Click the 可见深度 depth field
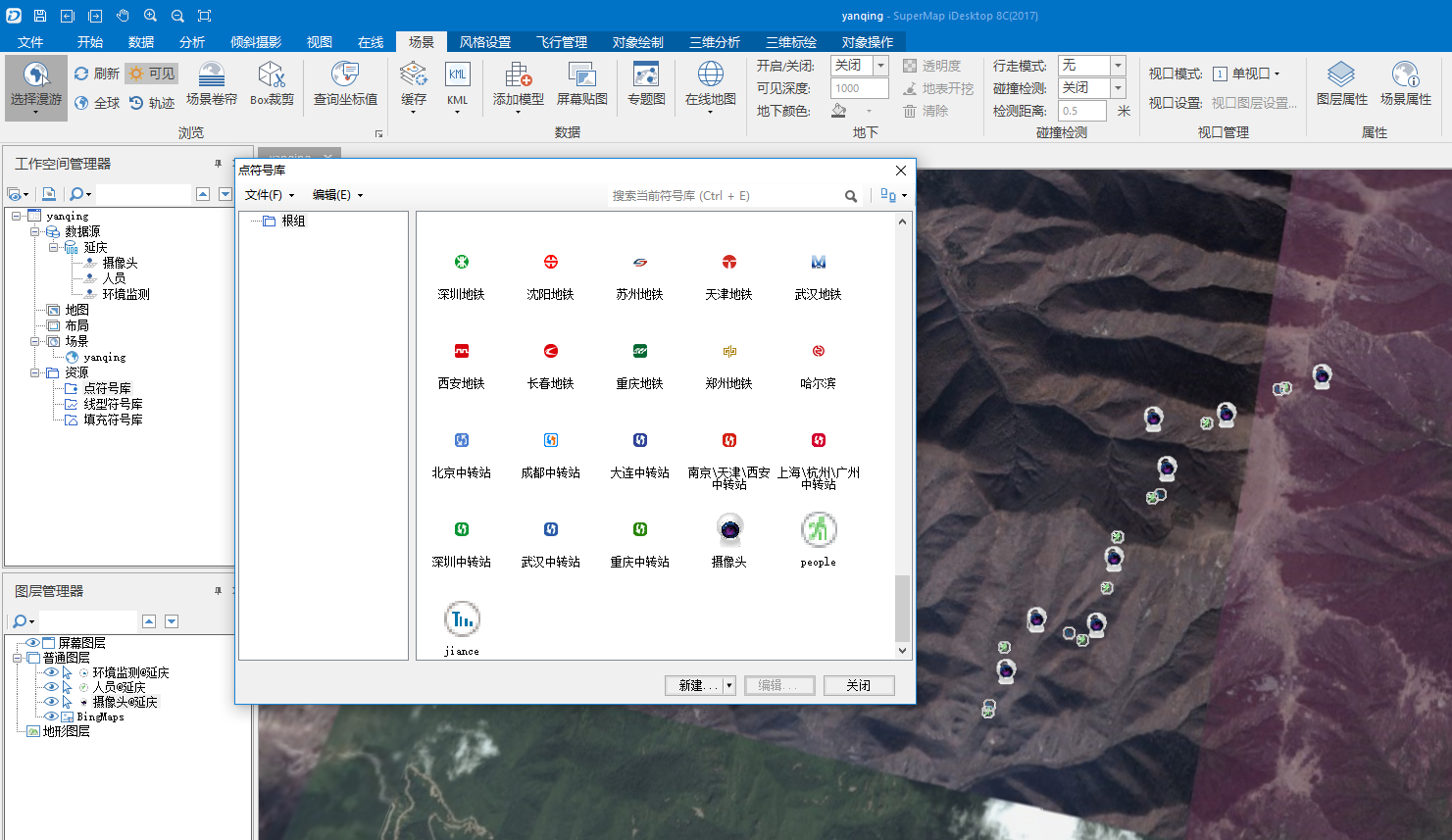Screen dimensions: 1452x840 [860, 88]
